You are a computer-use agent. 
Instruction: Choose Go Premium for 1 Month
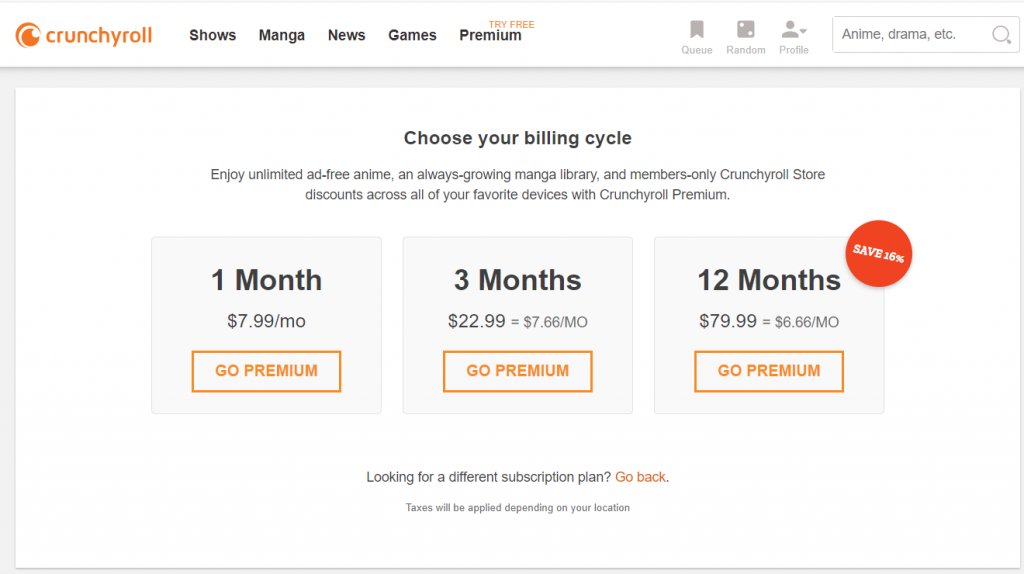pos(266,371)
